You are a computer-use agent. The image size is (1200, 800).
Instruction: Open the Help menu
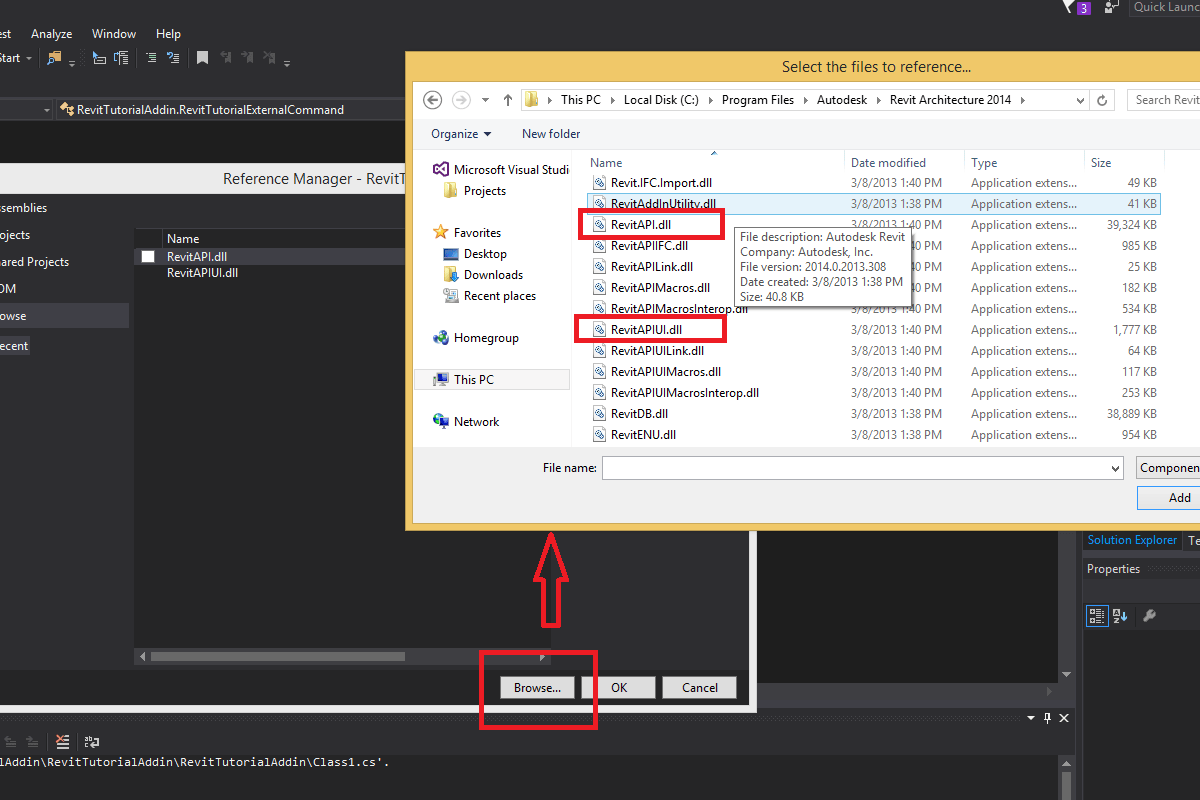tap(169, 34)
